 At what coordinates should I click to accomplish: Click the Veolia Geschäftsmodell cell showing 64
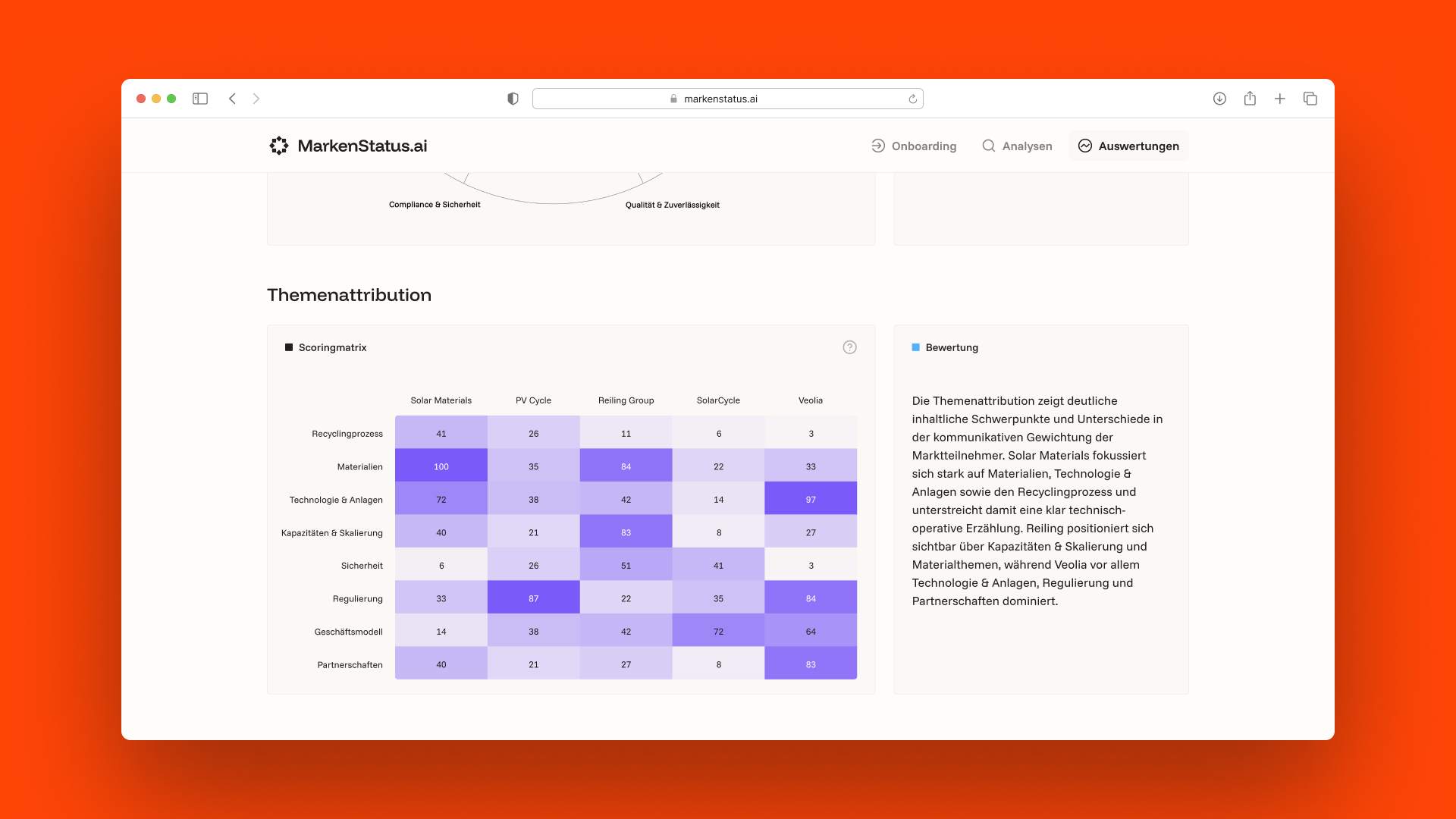pyautogui.click(x=811, y=631)
